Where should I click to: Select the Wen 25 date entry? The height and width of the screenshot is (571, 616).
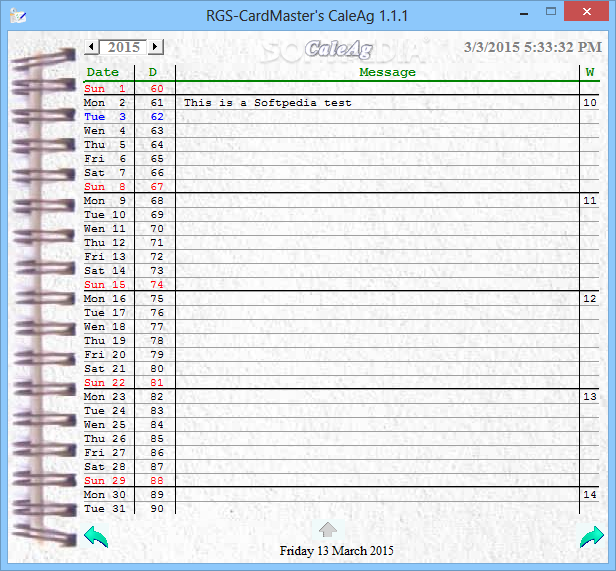104,425
